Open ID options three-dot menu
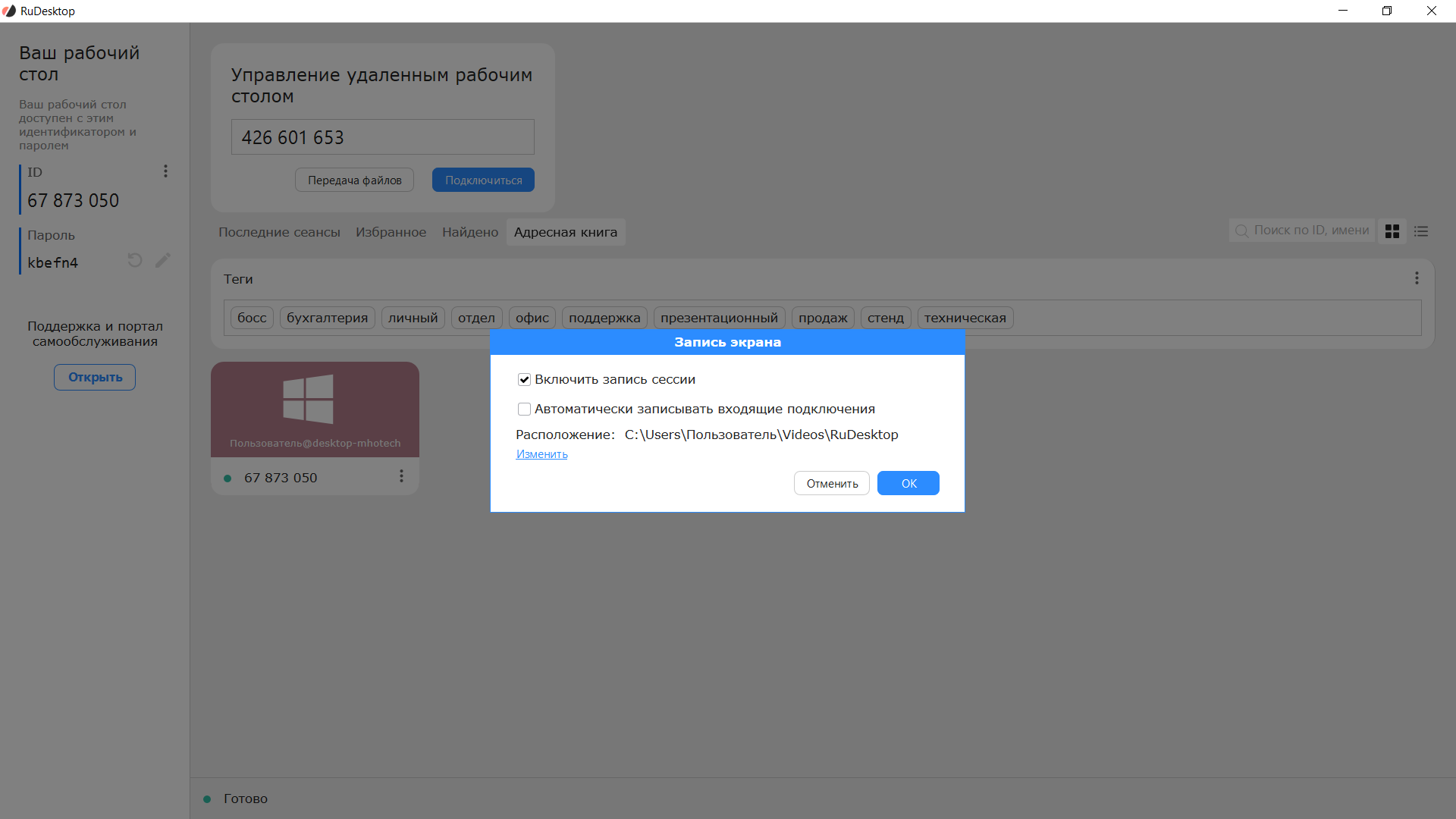Viewport: 1456px width, 819px height. 165,171
